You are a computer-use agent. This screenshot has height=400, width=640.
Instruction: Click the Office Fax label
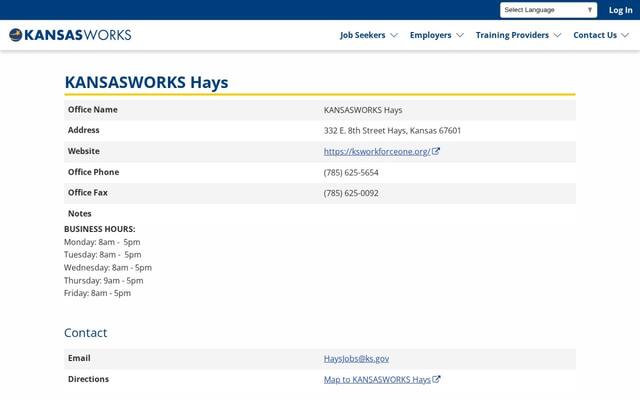point(88,193)
